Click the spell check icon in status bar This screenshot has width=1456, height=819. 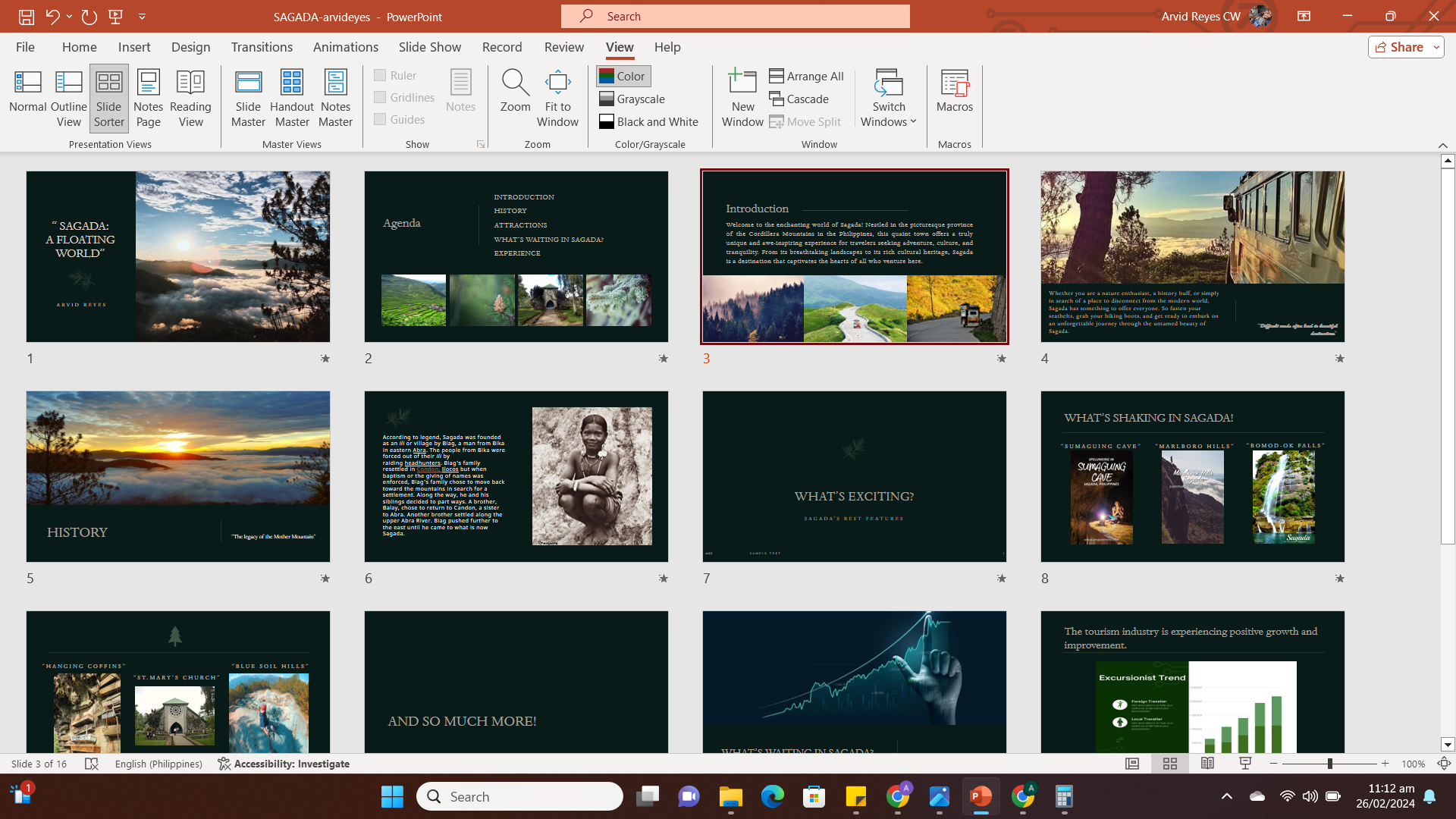(92, 764)
